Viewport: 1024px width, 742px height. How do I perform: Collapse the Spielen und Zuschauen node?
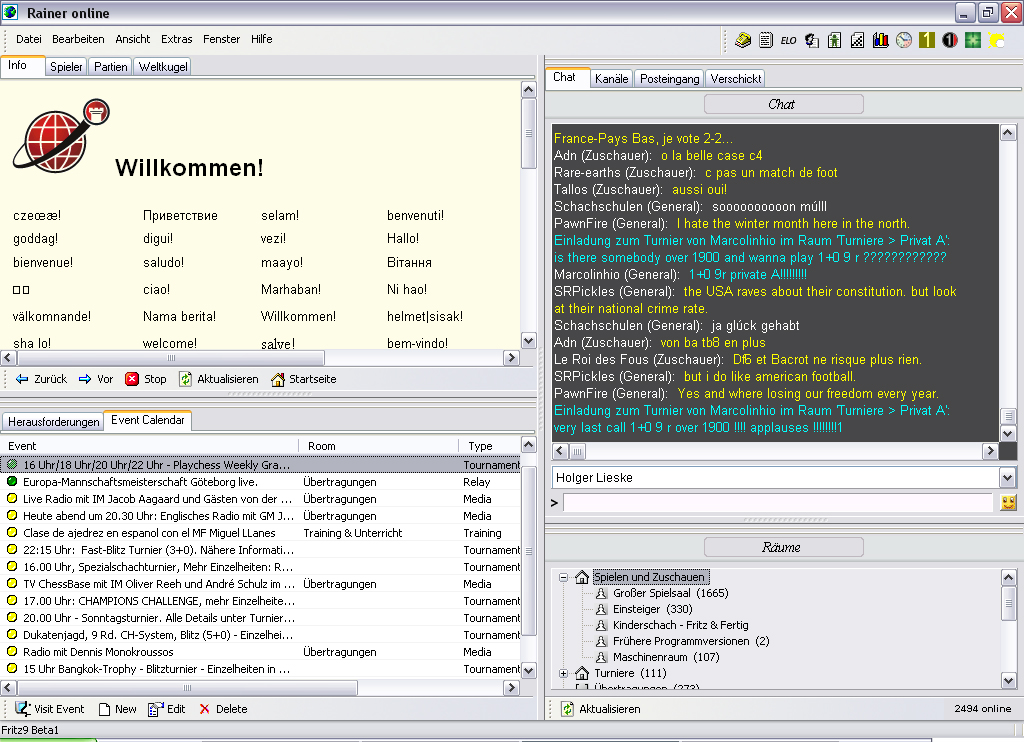point(564,577)
